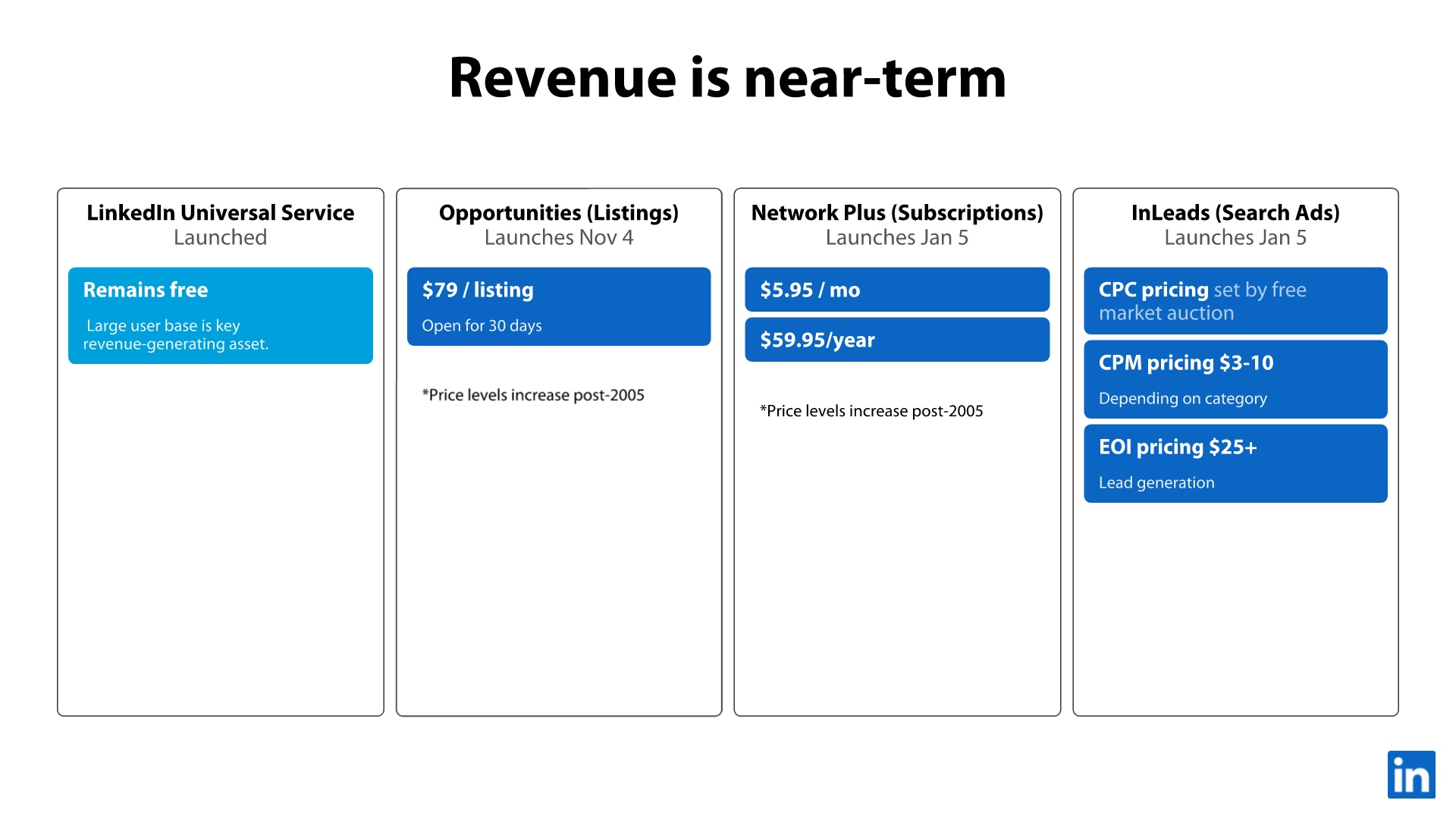This screenshot has width=1456, height=819.
Task: Click the 'Opportunities (Listings)' heading
Action: [558, 213]
